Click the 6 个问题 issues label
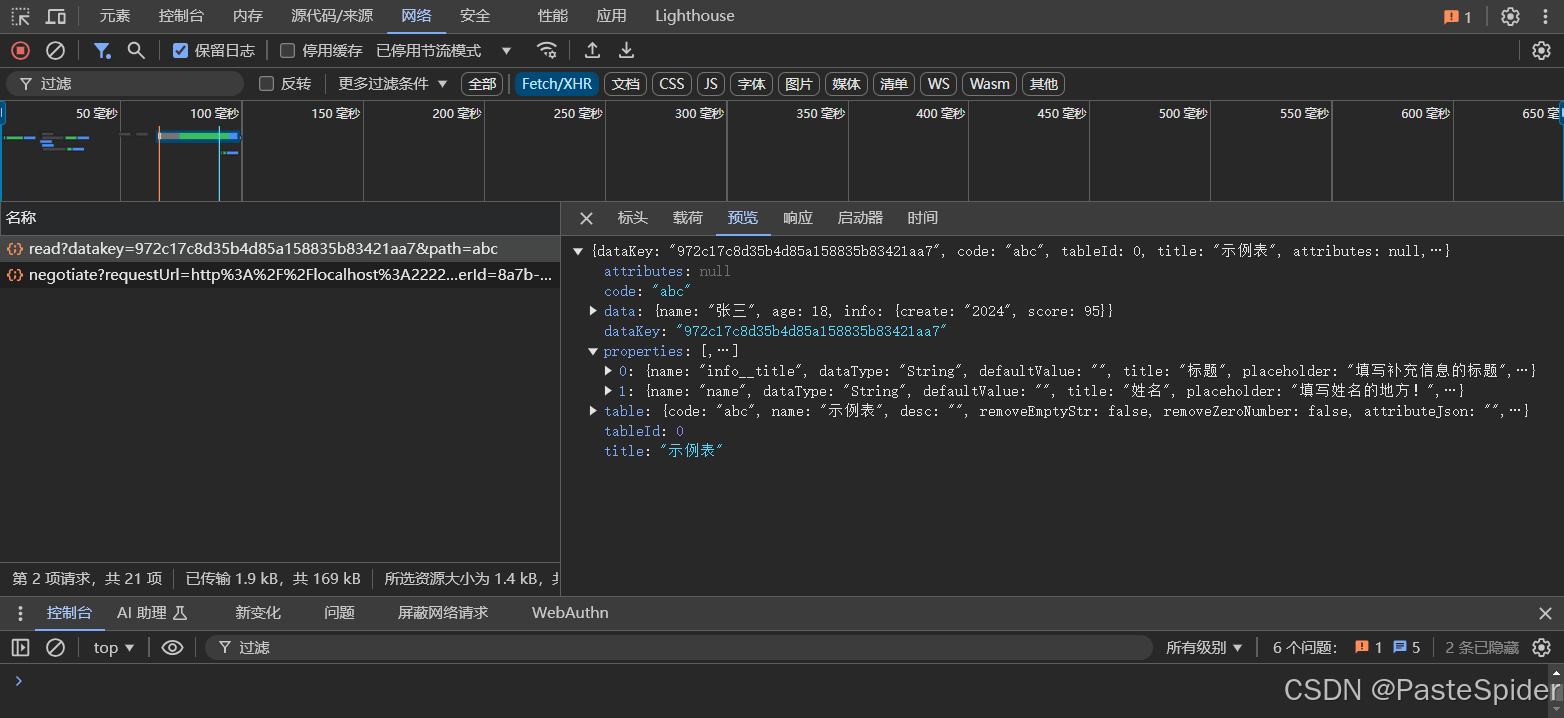 [1305, 648]
